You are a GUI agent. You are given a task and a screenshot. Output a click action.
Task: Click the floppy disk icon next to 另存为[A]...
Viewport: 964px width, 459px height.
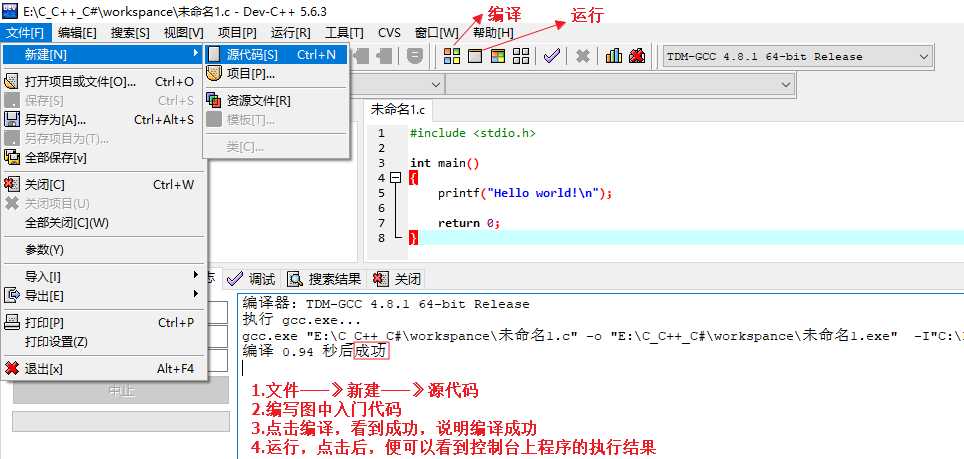click(x=12, y=120)
